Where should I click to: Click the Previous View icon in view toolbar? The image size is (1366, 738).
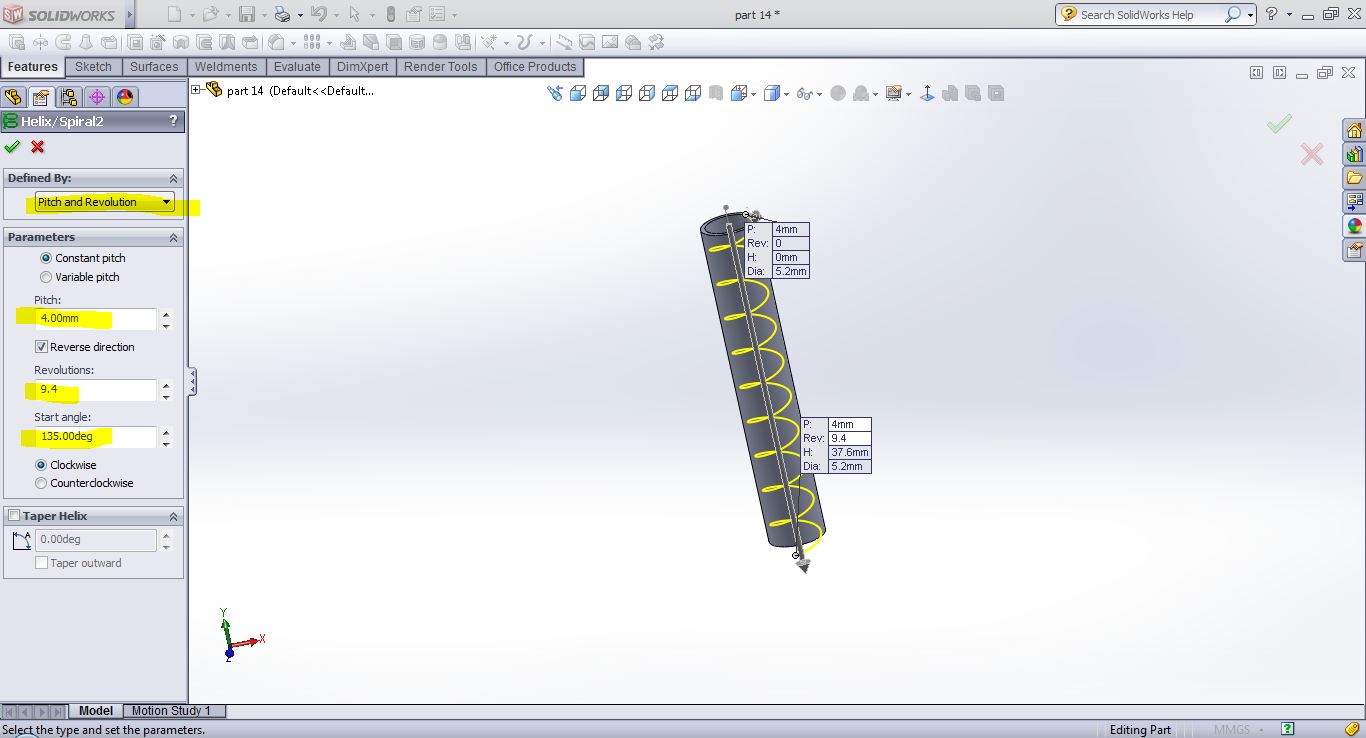pos(555,93)
